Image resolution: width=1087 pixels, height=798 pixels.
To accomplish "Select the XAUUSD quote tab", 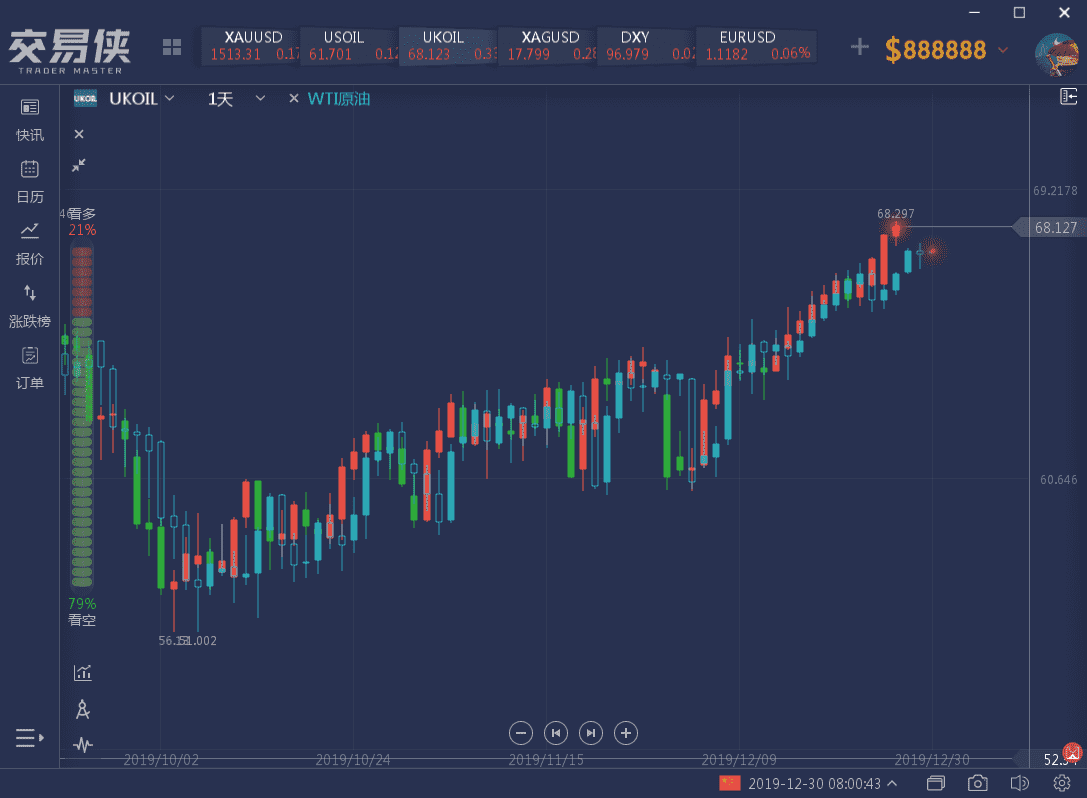I will (248, 46).
